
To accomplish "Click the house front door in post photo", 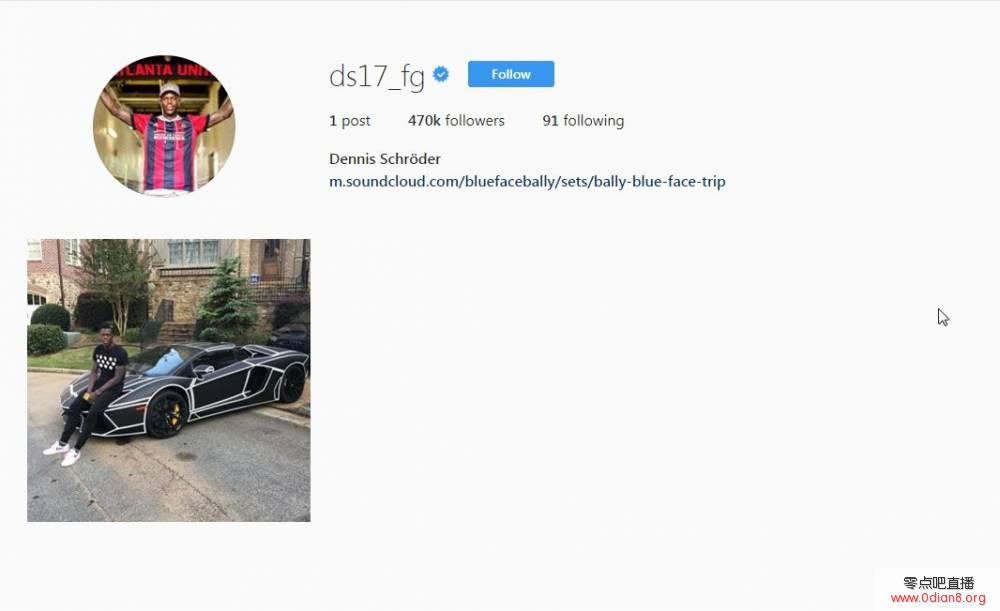I will pos(272,259).
